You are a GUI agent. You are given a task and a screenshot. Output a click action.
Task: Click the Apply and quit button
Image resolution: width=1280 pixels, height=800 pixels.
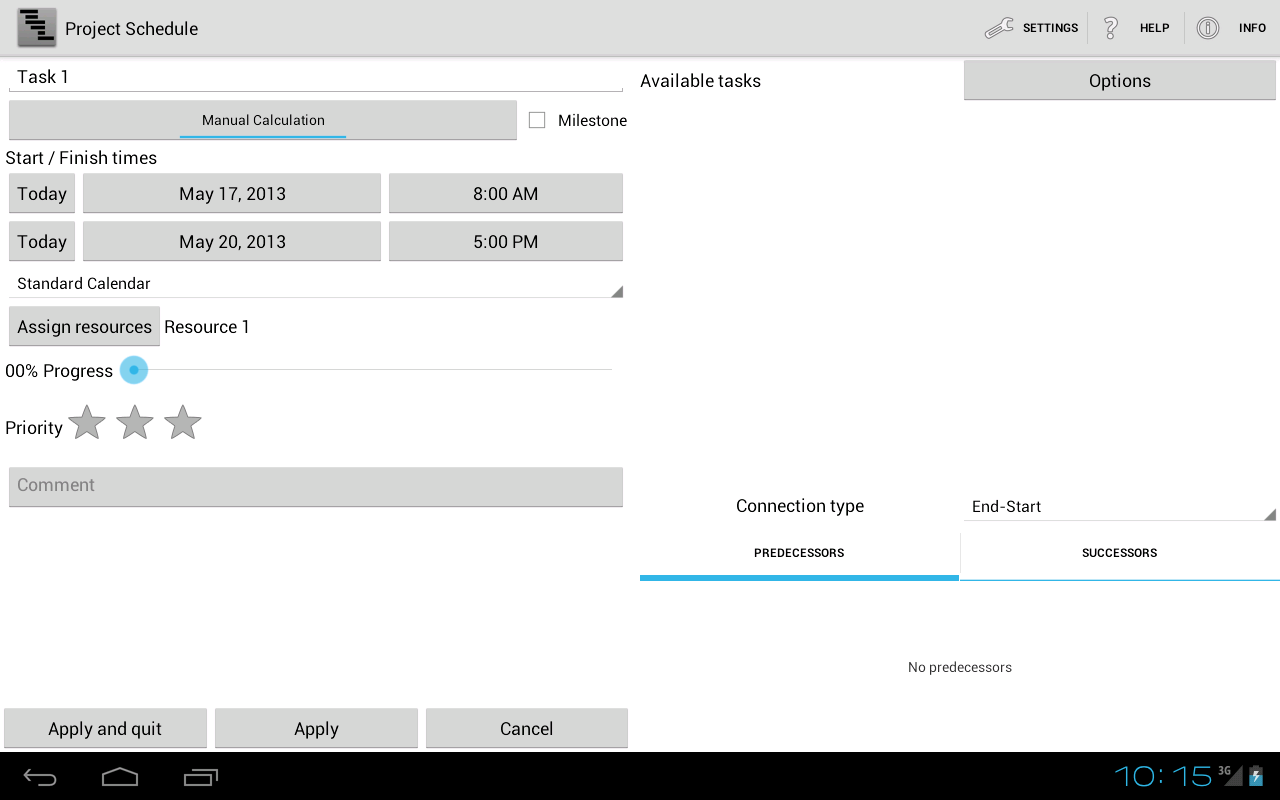coord(105,729)
